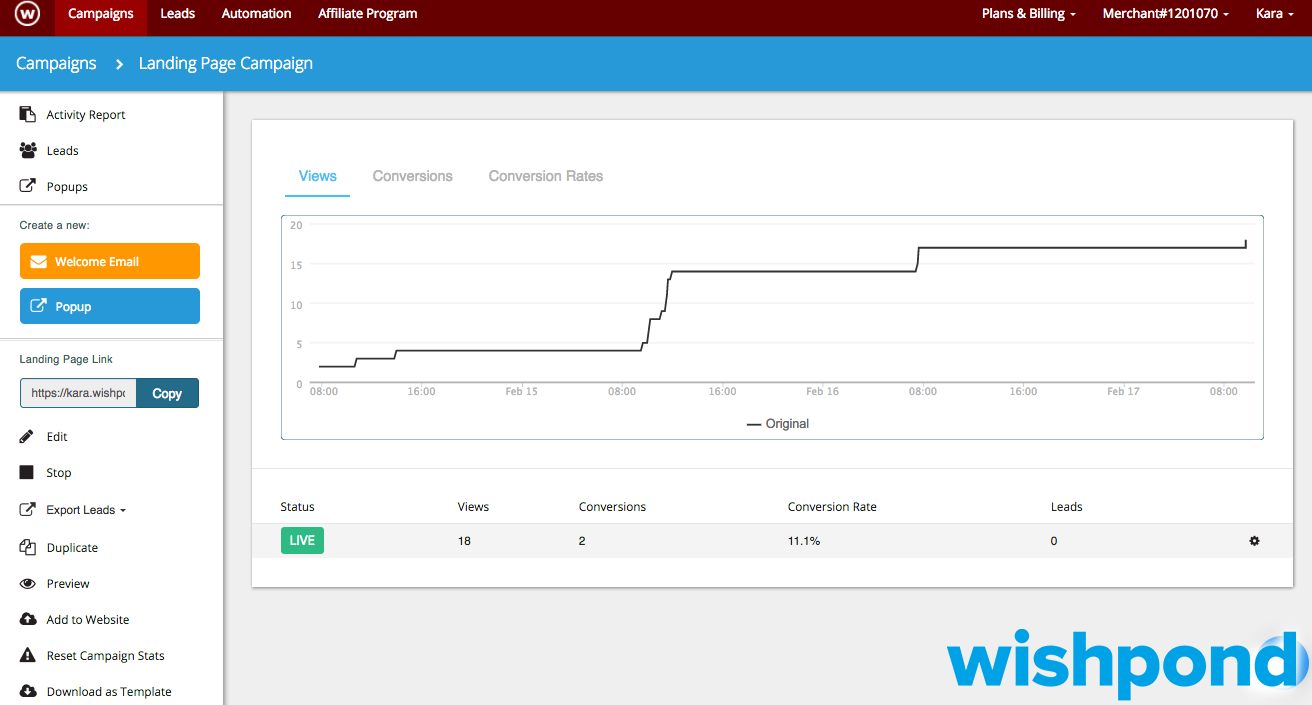
Task: Click the Reset Campaign Stats warning icon
Action: pyautogui.click(x=28, y=656)
